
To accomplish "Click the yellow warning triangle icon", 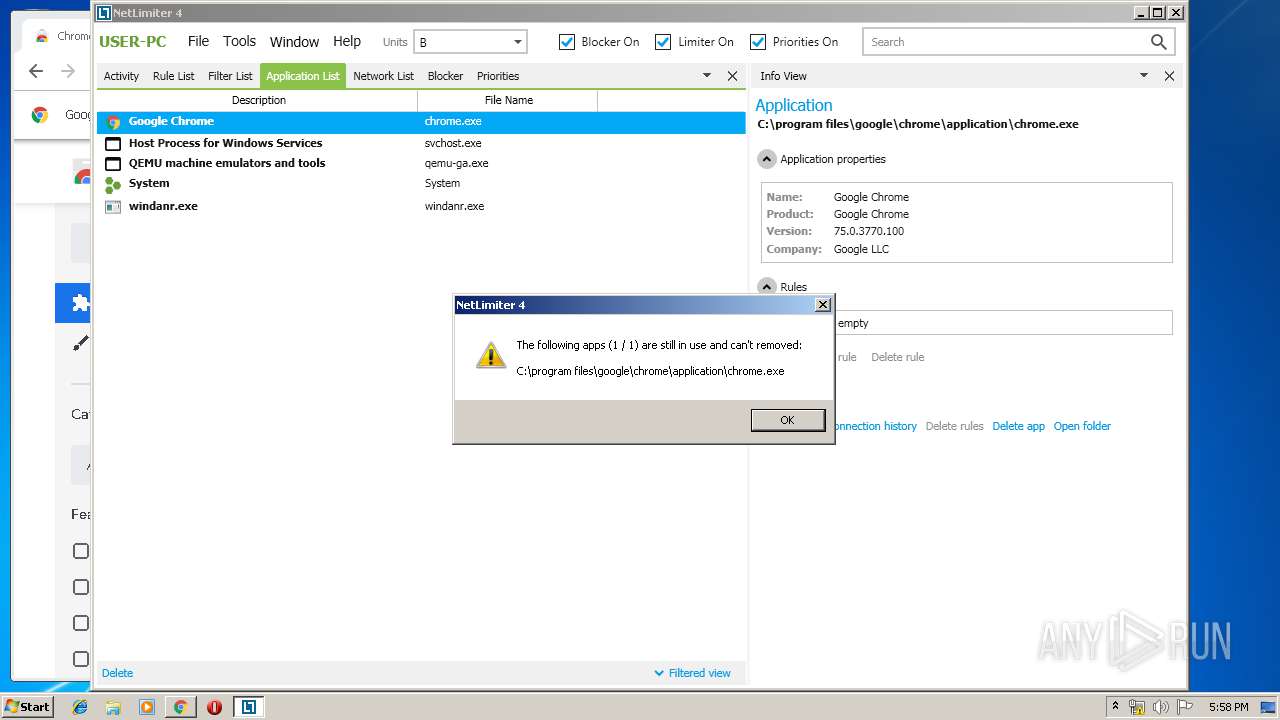I will (490, 355).
